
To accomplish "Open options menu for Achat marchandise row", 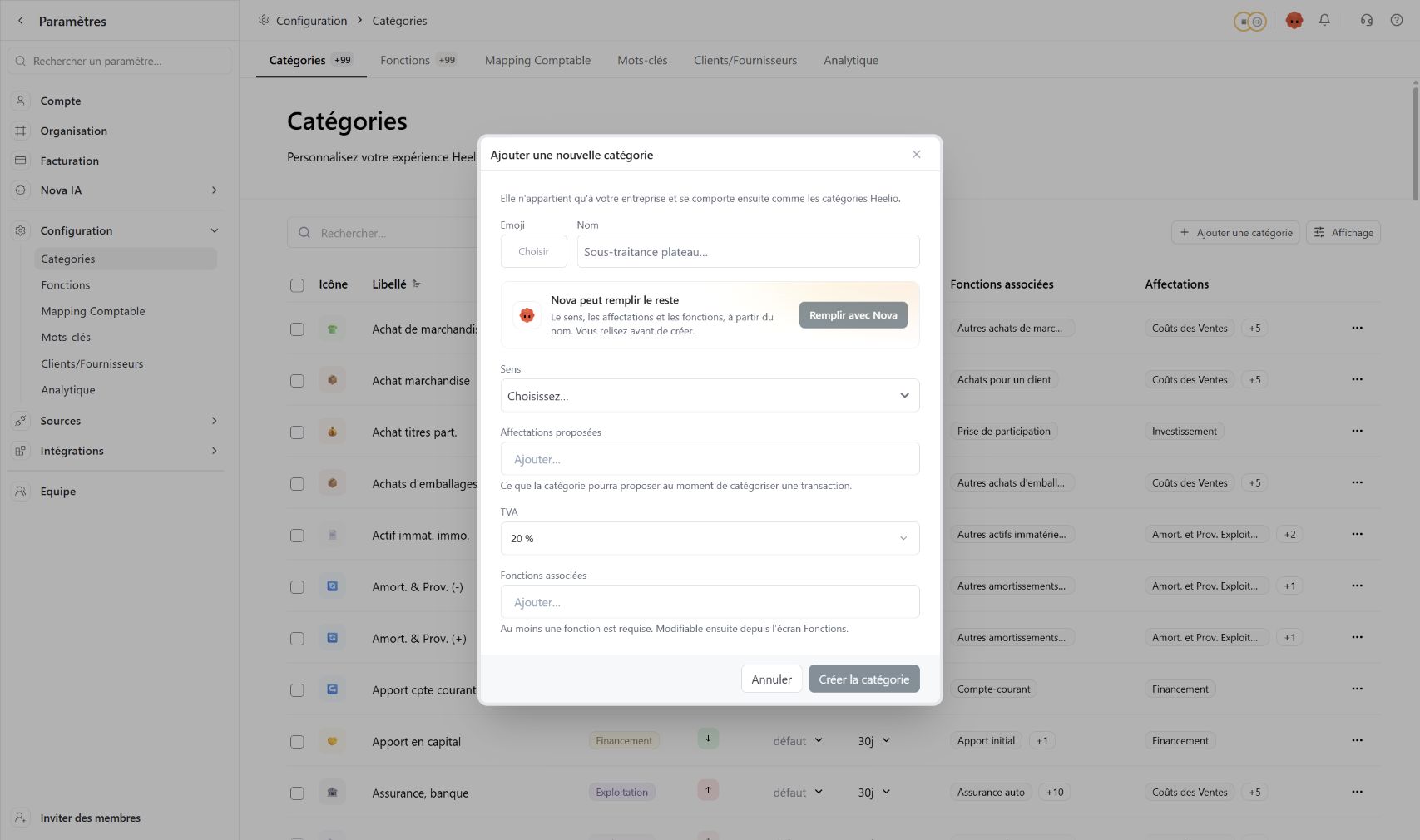I will pyautogui.click(x=1357, y=379).
